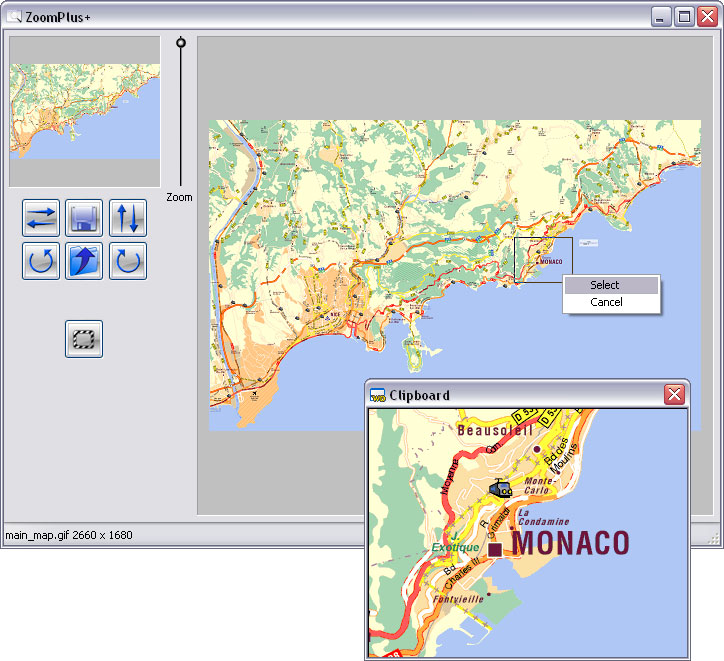The height and width of the screenshot is (661, 724).
Task: Click the main_map.gif status bar text
Action: click(69, 535)
